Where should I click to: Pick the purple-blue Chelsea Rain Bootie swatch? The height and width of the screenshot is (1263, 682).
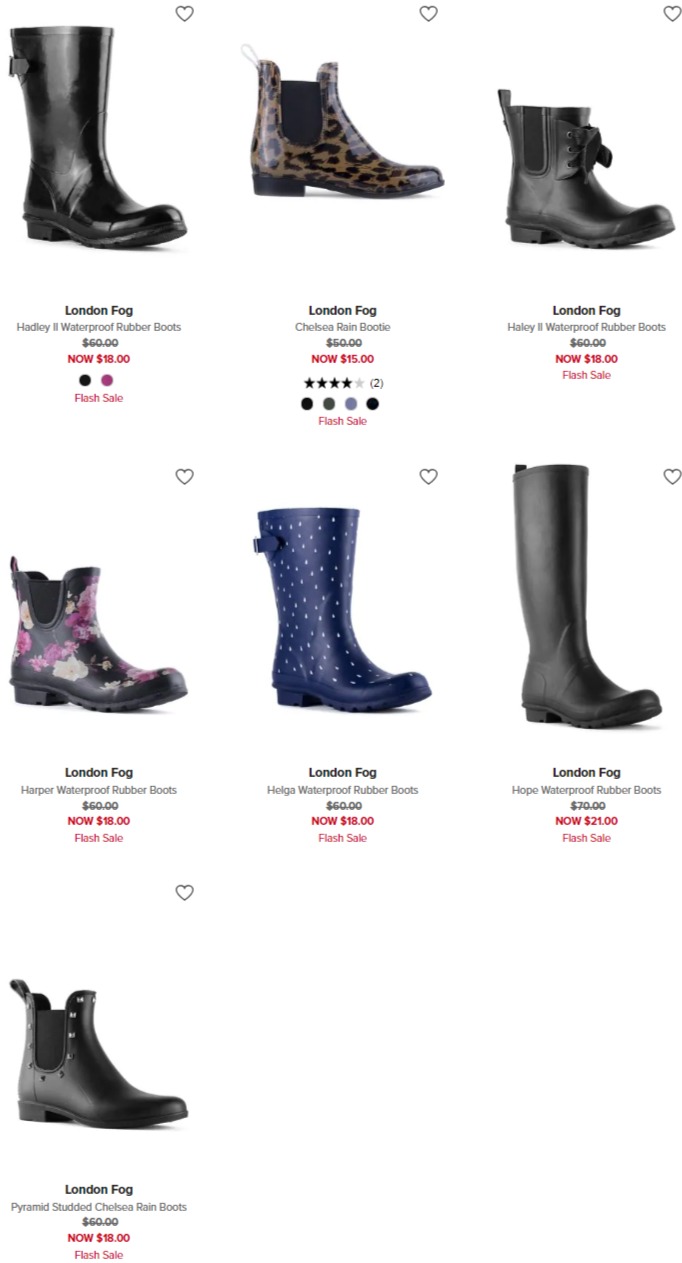351,403
